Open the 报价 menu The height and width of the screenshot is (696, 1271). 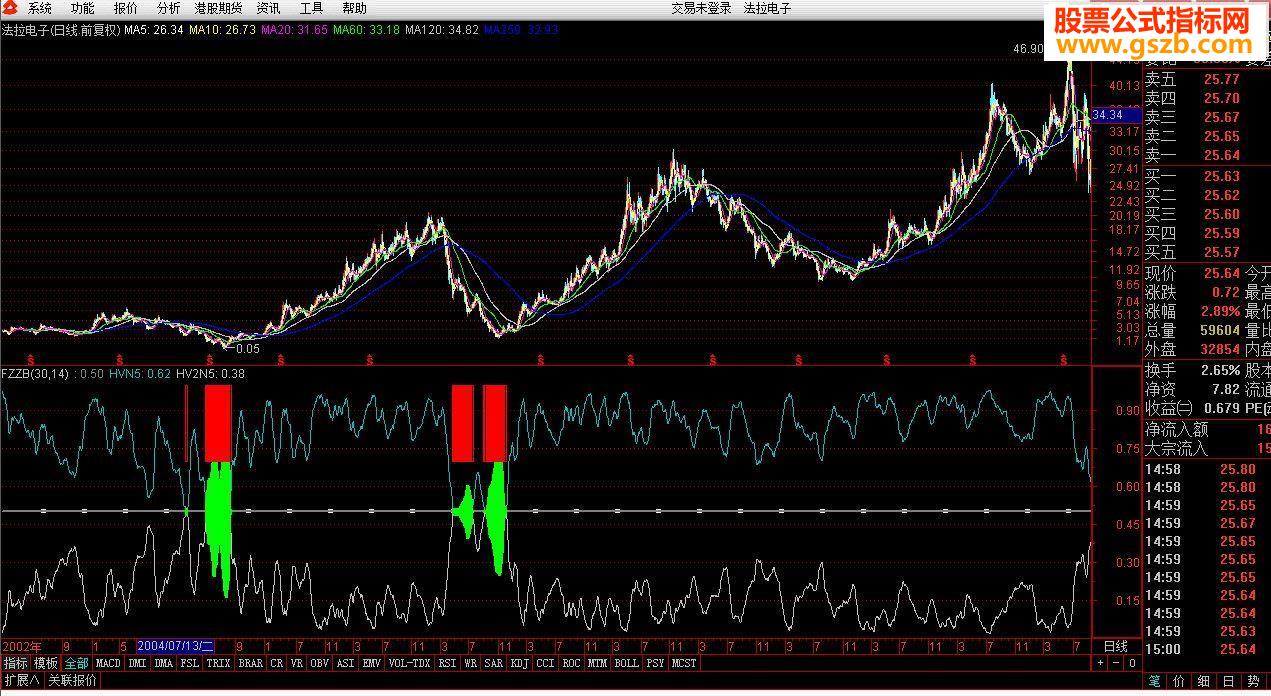[x=126, y=9]
